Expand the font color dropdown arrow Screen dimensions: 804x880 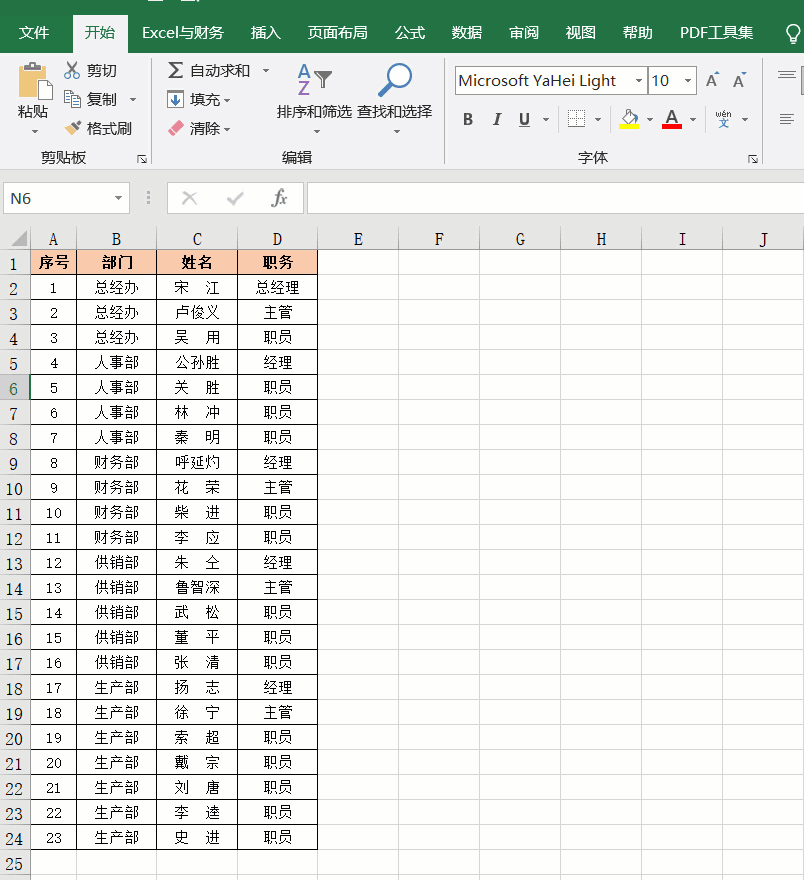693,120
